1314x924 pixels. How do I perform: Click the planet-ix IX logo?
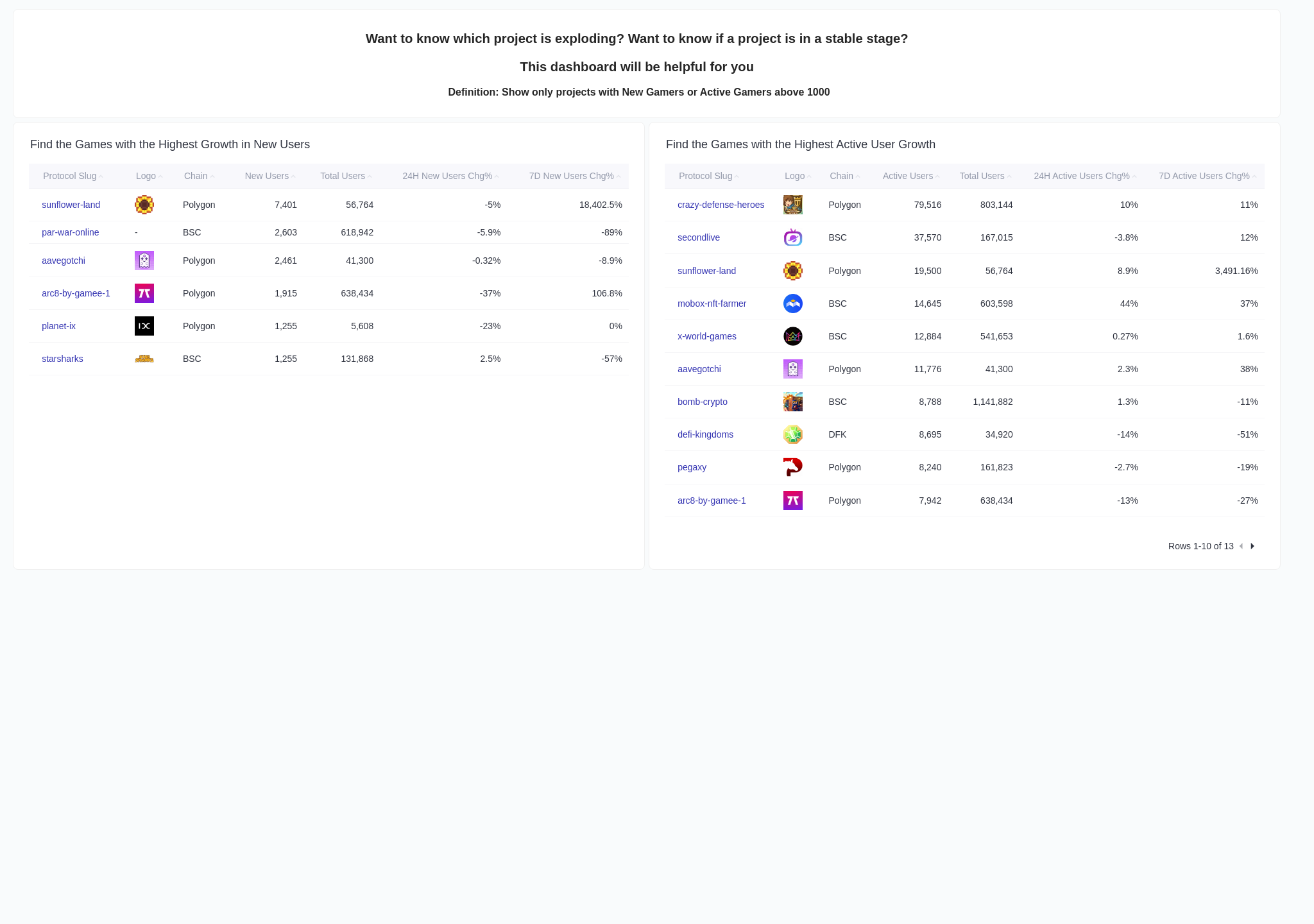144,326
